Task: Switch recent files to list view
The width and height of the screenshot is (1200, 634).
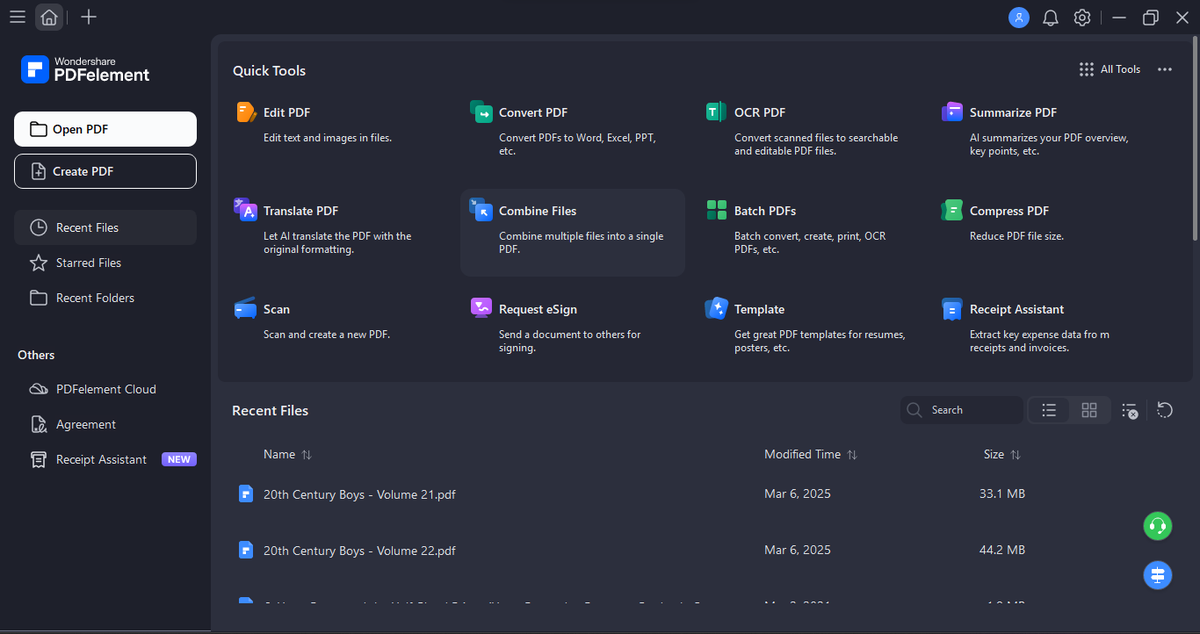Action: point(1049,410)
